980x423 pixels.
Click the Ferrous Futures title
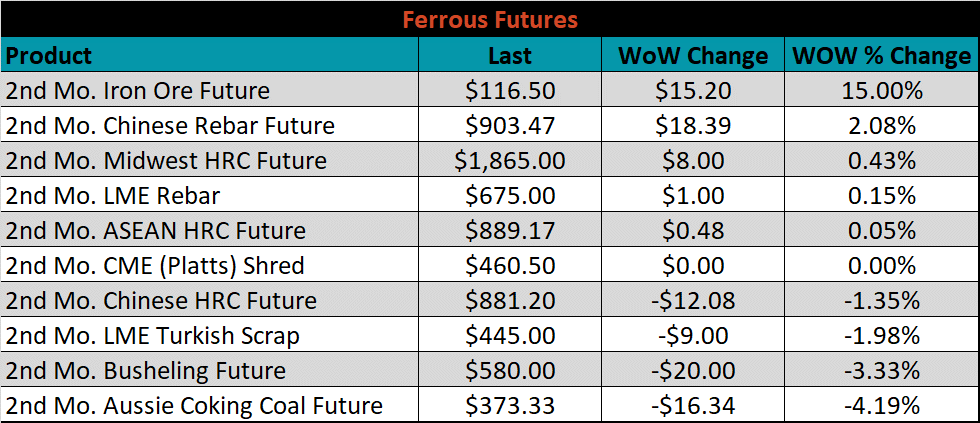pos(490,20)
